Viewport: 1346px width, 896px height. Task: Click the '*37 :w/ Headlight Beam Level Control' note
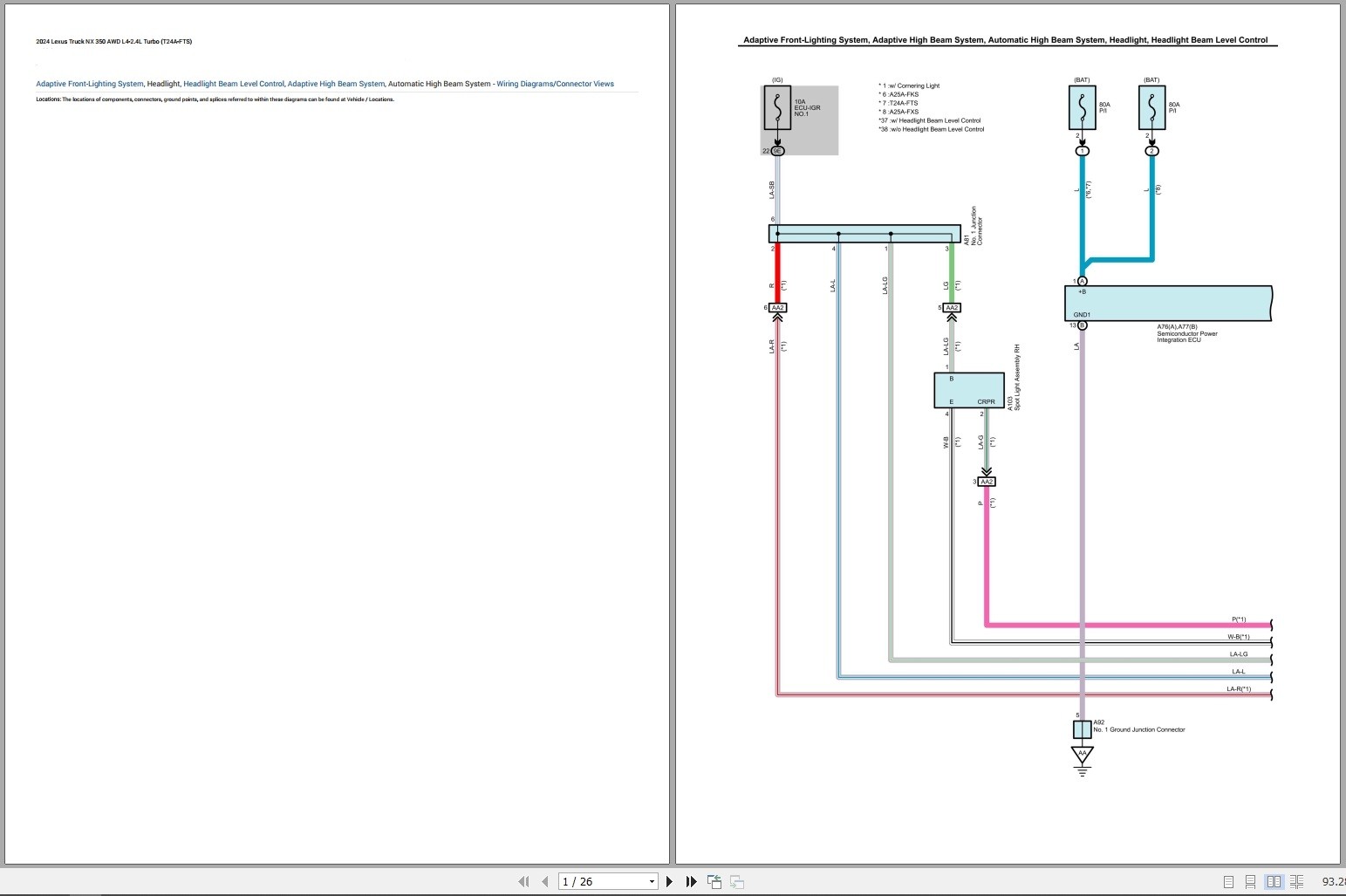(x=929, y=120)
